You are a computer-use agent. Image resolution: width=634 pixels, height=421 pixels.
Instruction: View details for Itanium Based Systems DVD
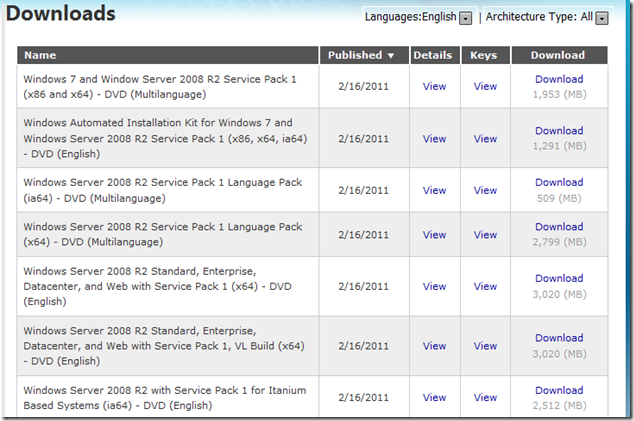435,398
